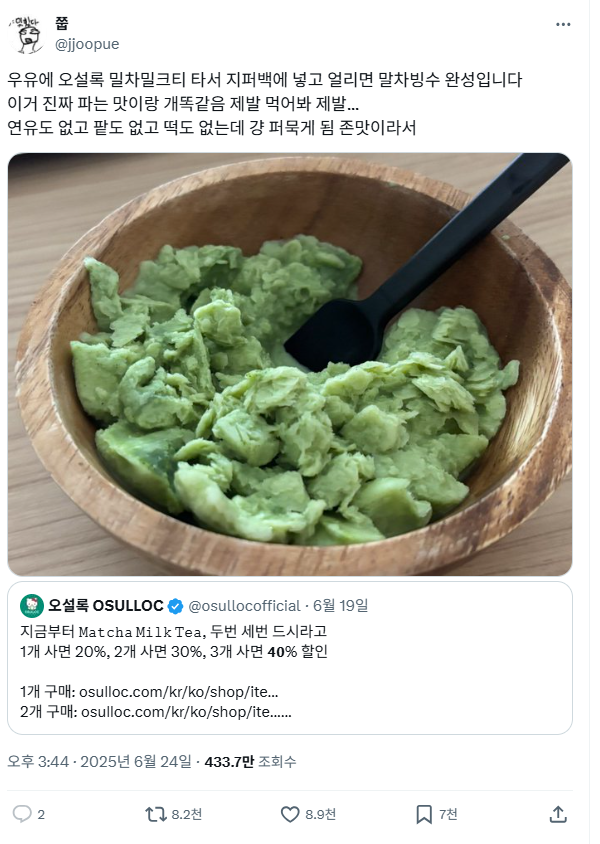Enlarge the matcha bingsu bowl photo
The width and height of the screenshot is (600, 844).
click(x=290, y=364)
